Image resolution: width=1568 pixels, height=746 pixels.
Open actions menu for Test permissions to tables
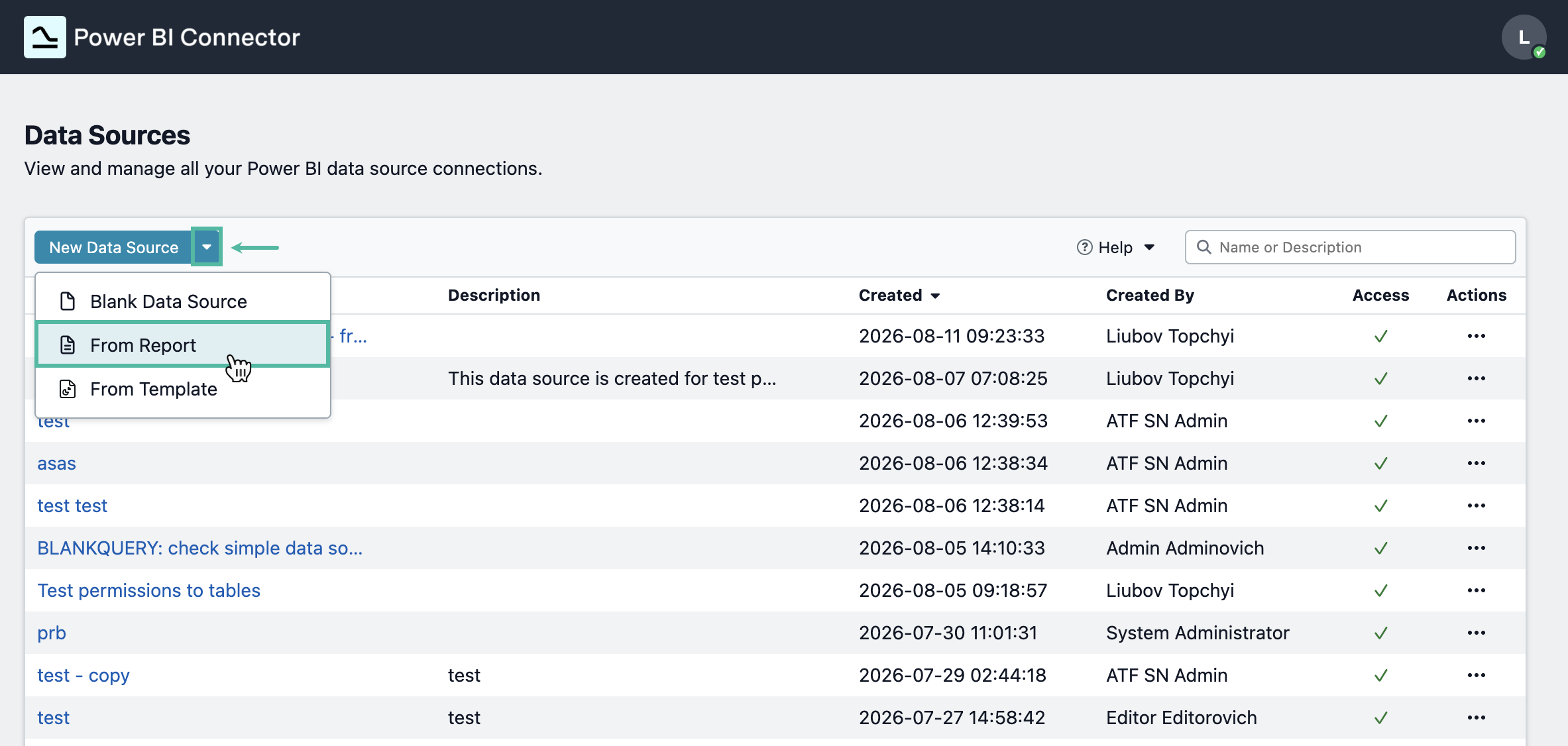(x=1477, y=590)
